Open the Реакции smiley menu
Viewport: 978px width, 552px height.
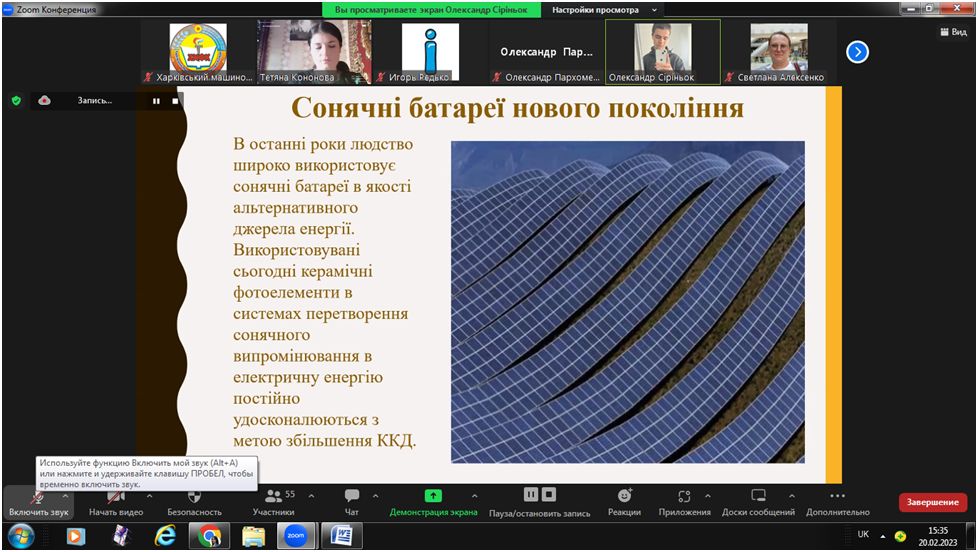[x=624, y=504]
